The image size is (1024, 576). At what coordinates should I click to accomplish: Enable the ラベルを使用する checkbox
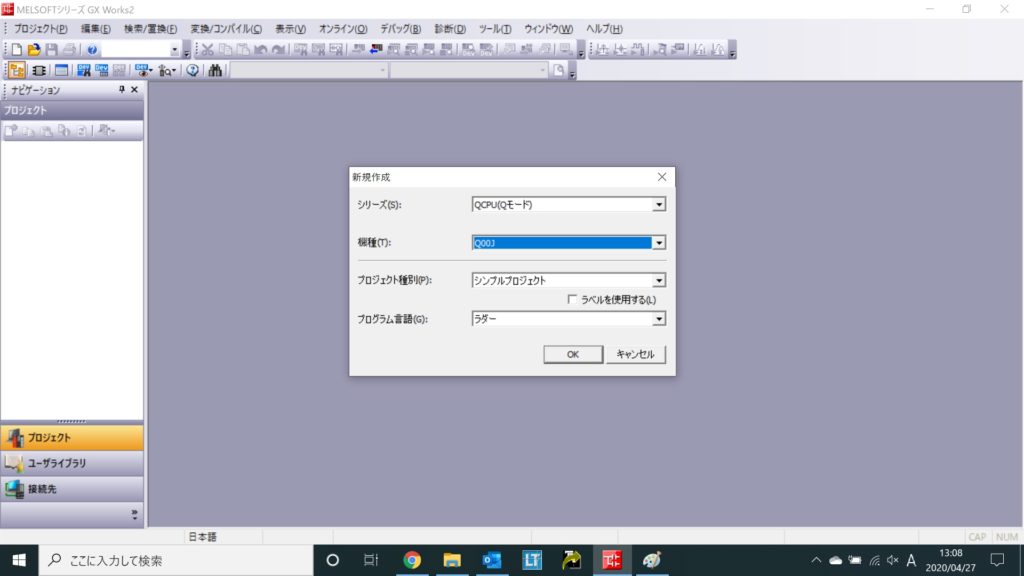click(572, 299)
